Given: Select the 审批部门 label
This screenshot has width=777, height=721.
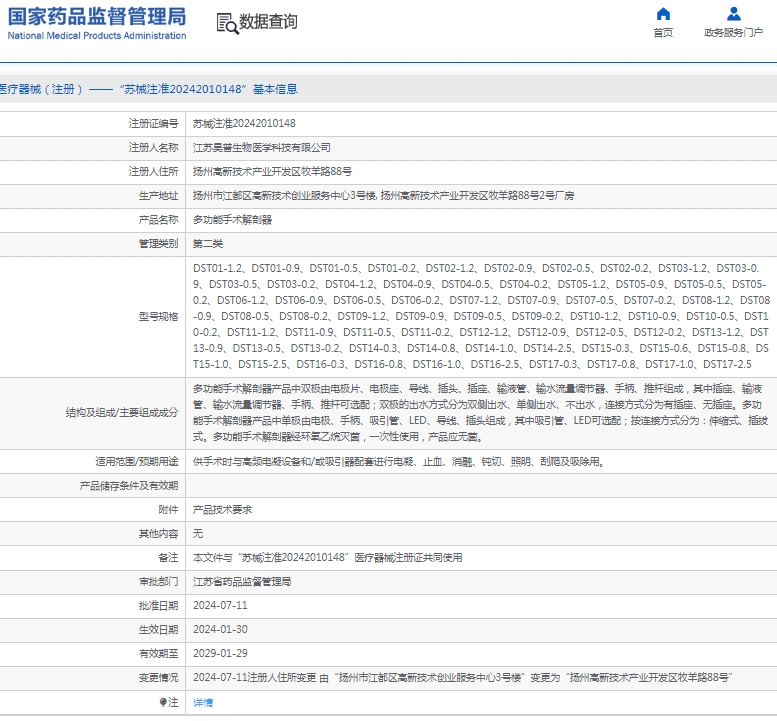Looking at the screenshot, I should coord(158,582).
